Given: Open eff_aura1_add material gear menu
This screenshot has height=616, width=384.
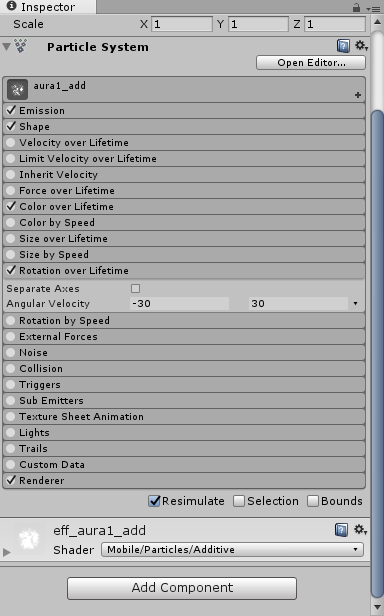Looking at the screenshot, I should [x=361, y=530].
